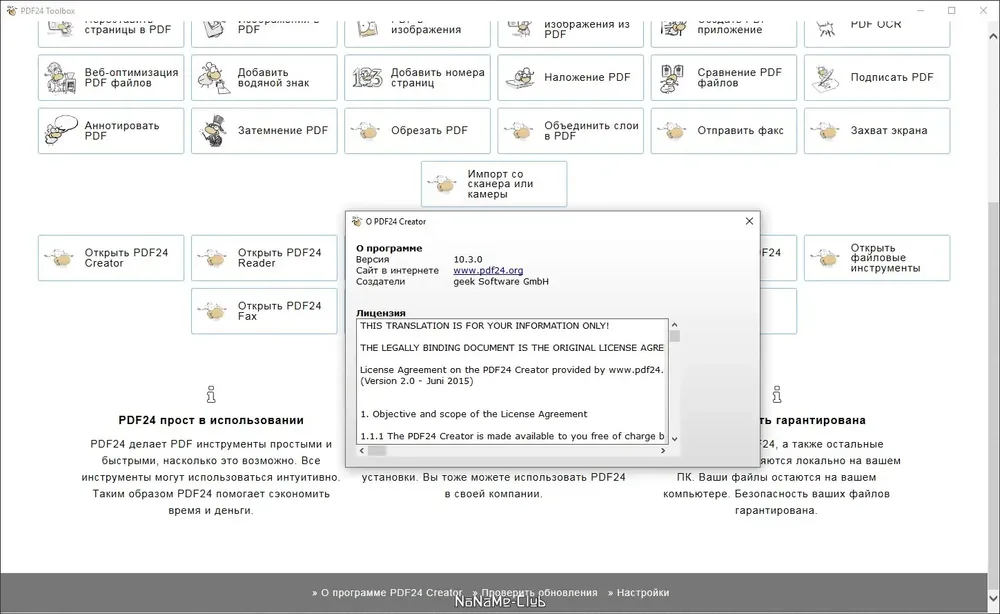Select the scanner import sheep icon
The image size is (1000, 614).
click(443, 184)
